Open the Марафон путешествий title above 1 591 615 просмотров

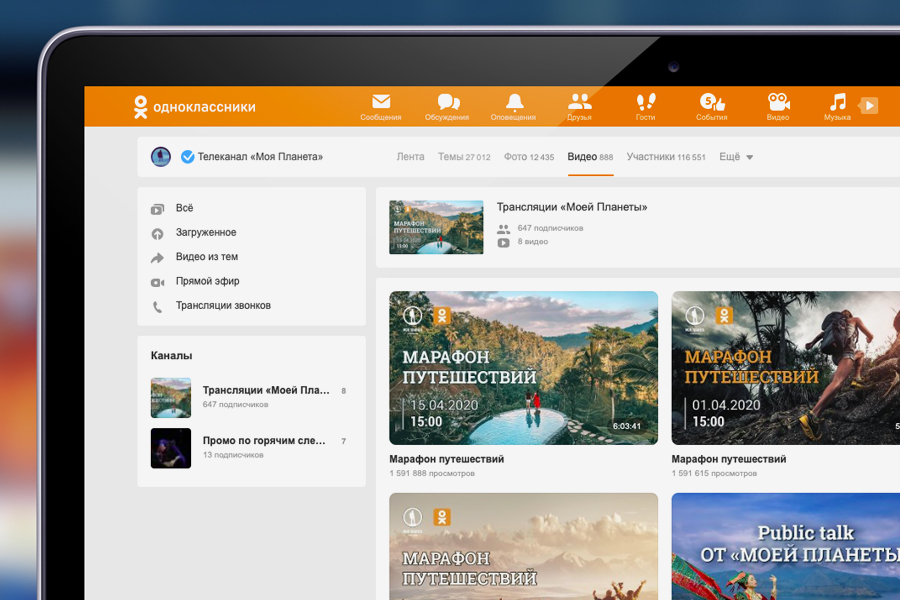729,459
